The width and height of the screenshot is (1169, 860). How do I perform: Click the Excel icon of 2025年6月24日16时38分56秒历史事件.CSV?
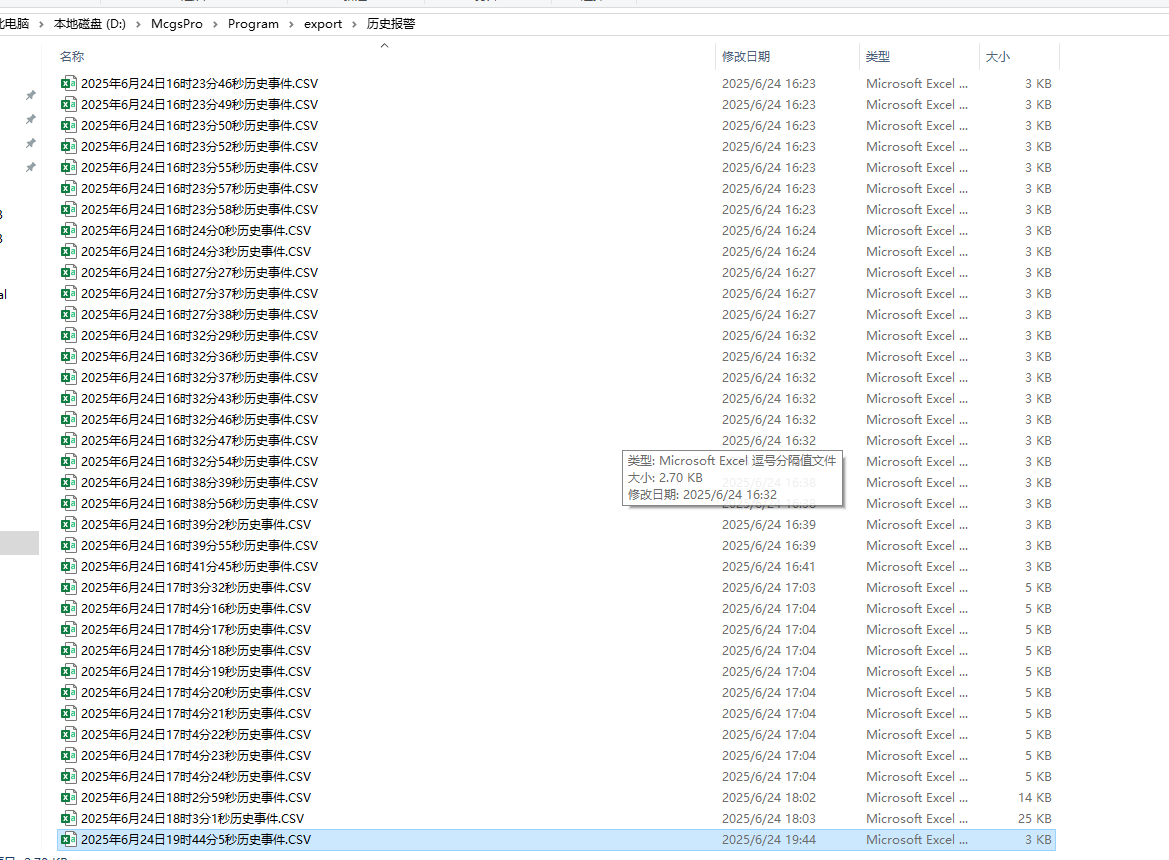click(x=69, y=503)
